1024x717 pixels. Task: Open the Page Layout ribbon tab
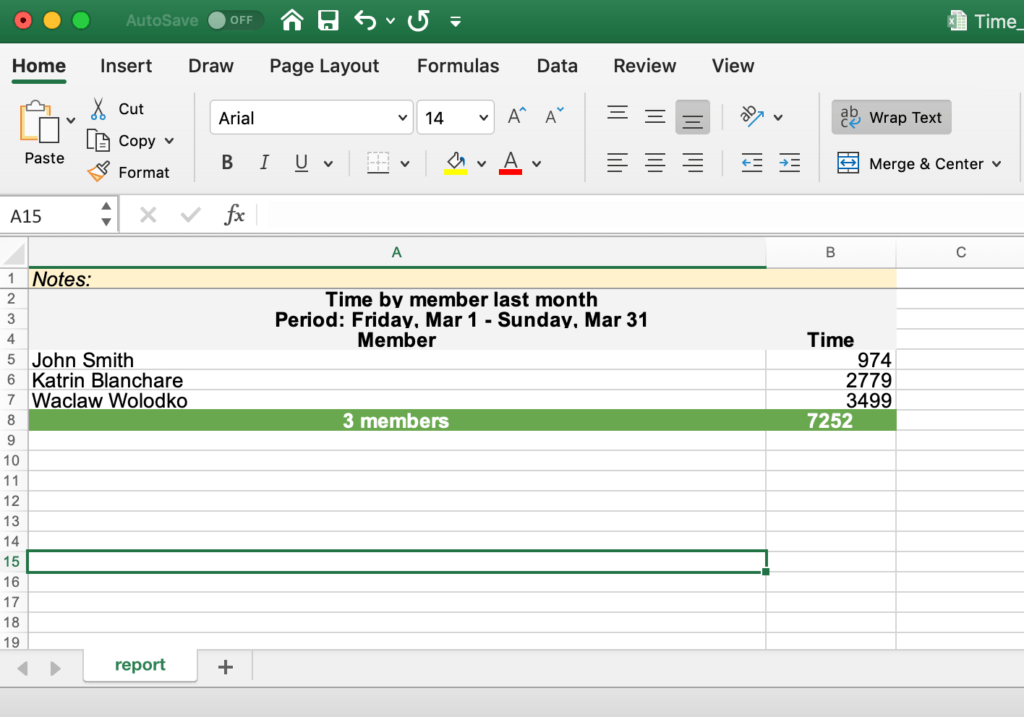[324, 66]
